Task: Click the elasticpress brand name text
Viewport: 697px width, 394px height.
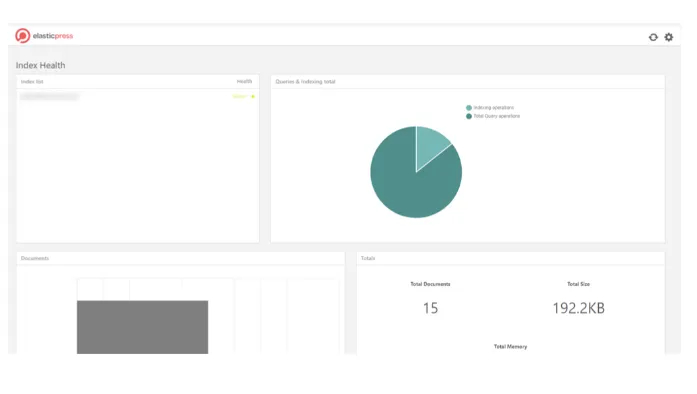Action: 53,36
